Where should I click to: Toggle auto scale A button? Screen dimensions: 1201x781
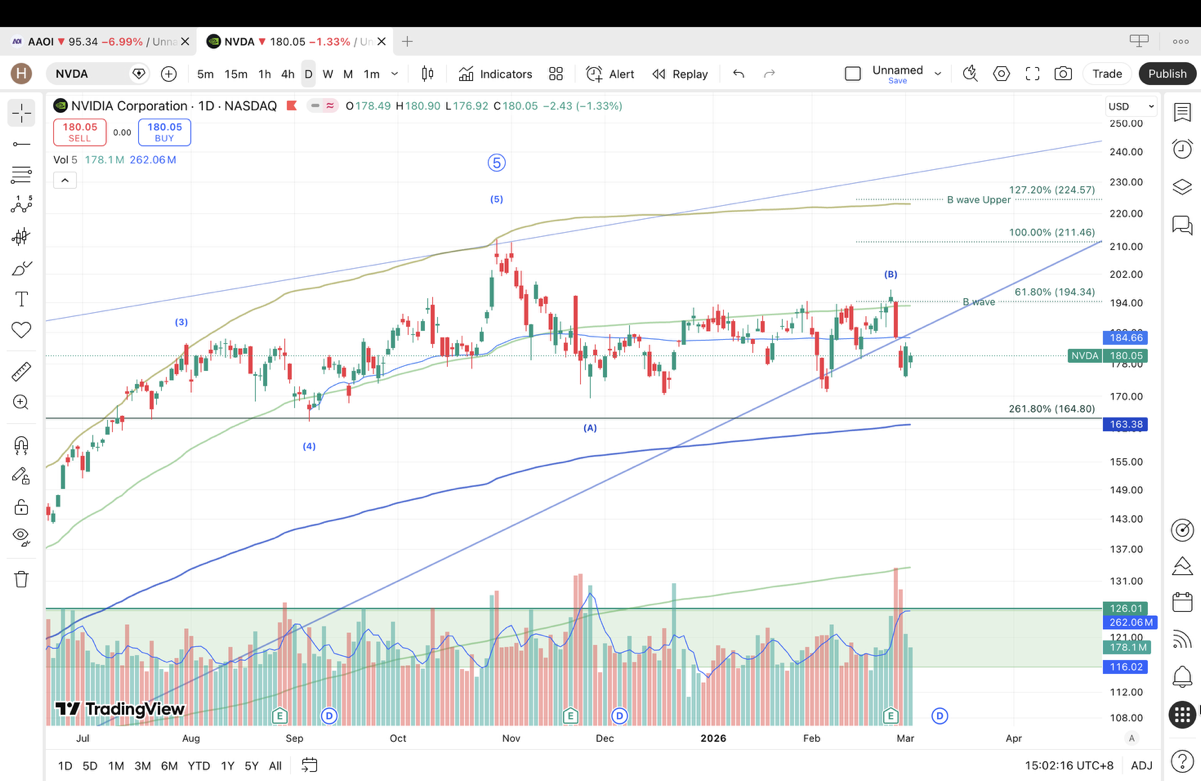click(x=1132, y=738)
